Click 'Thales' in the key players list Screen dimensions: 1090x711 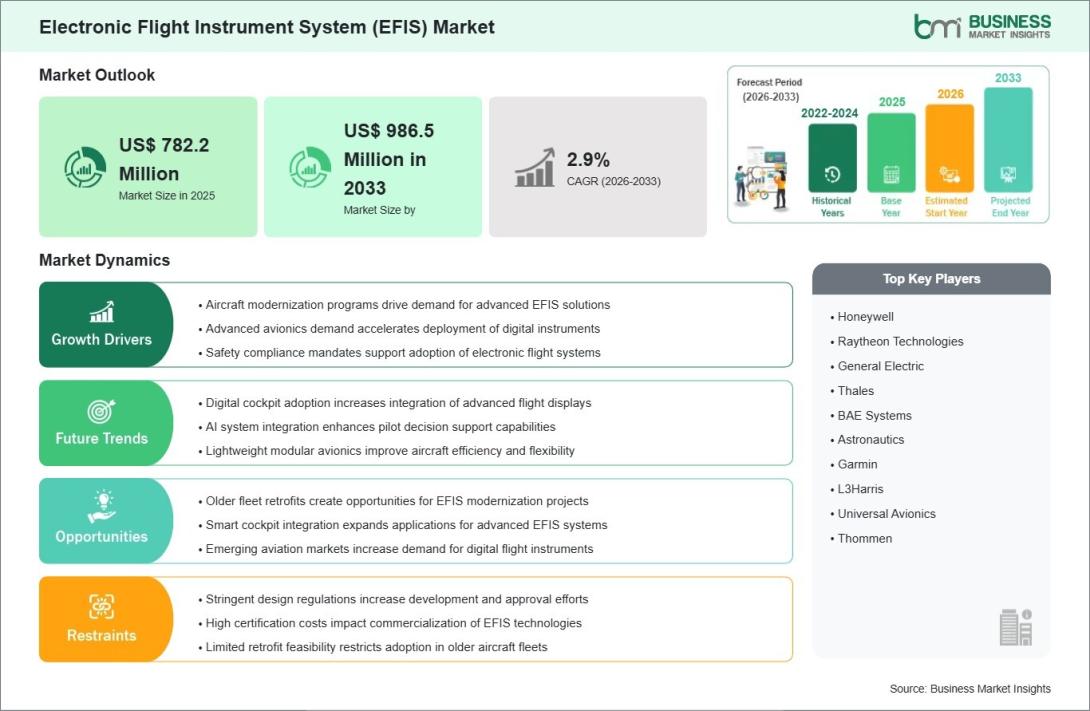click(856, 391)
